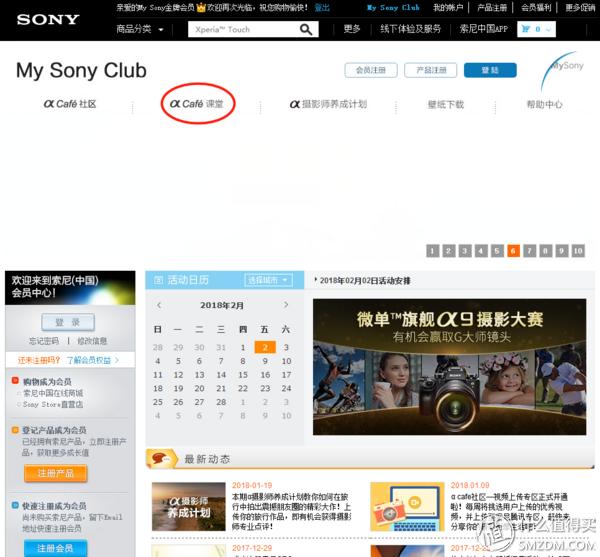Select banner slide 10

point(578,251)
